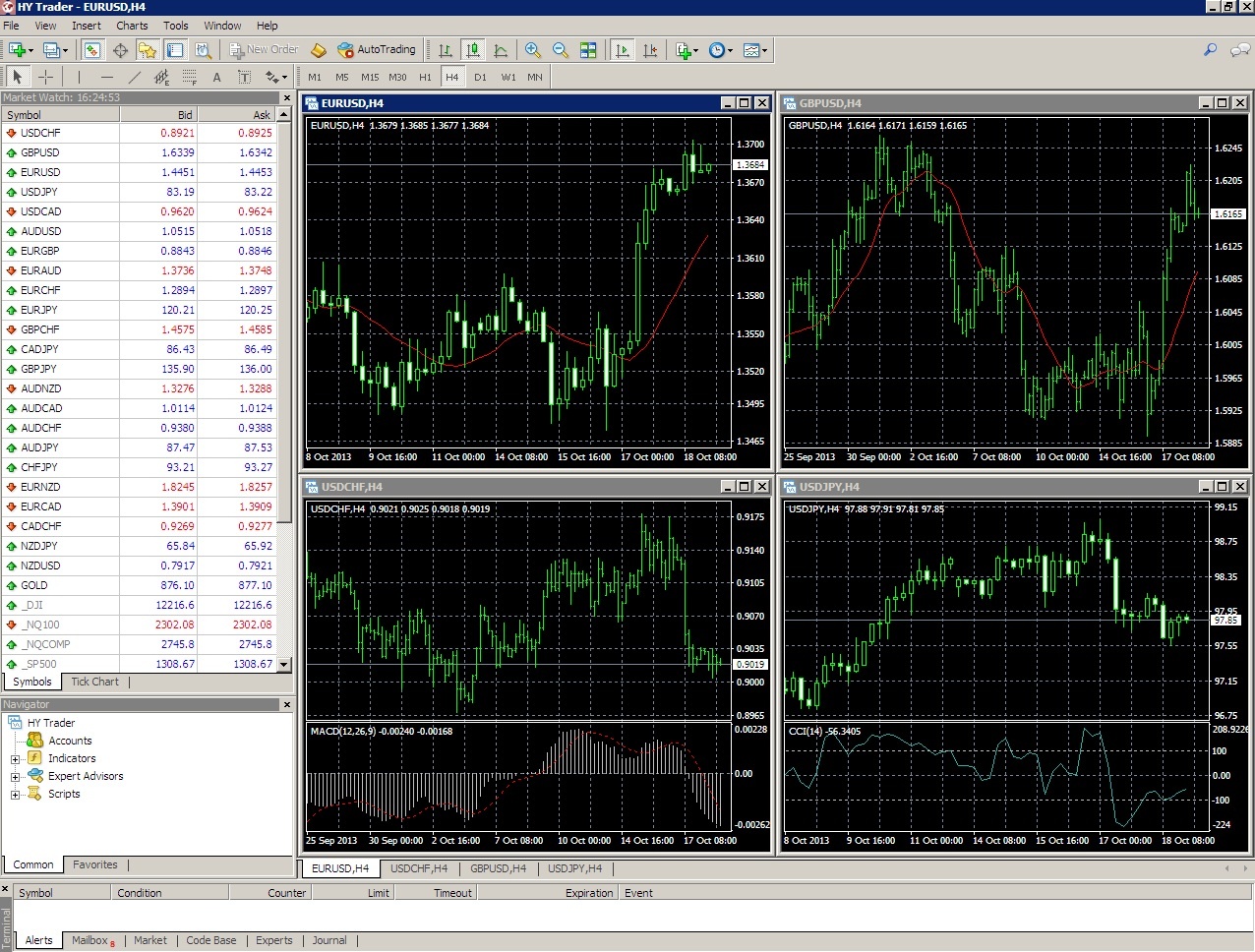Select the D1 timeframe button
Screen dimensions: 1255x952
[480, 77]
